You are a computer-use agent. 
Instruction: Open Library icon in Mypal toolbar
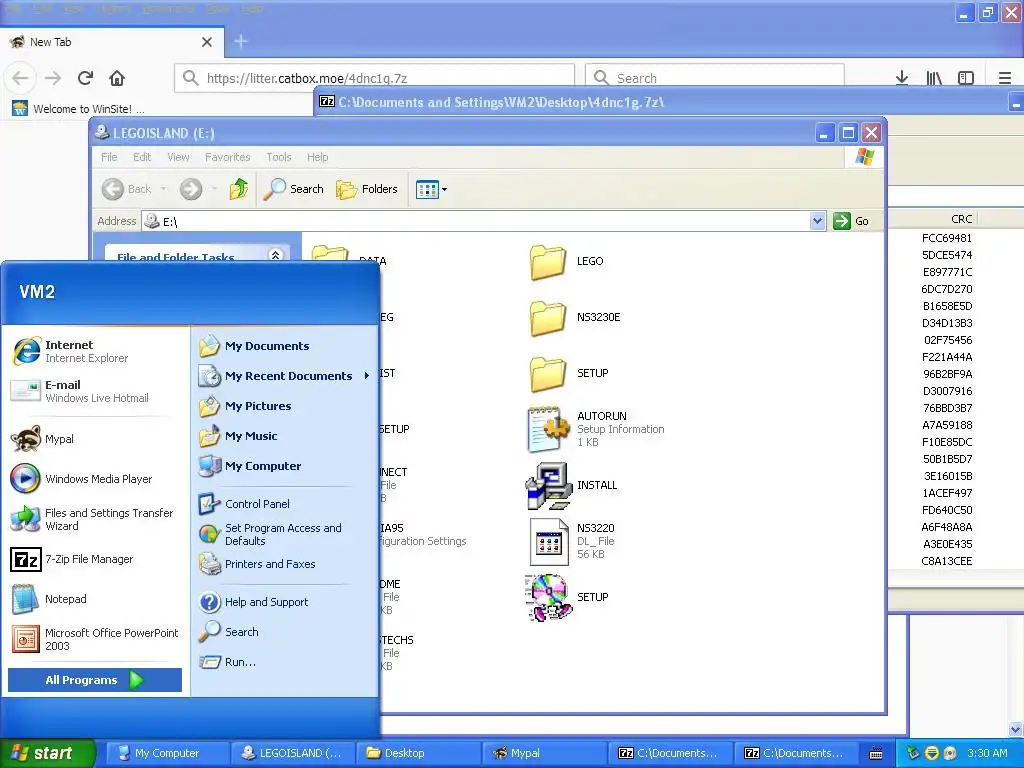tap(934, 78)
